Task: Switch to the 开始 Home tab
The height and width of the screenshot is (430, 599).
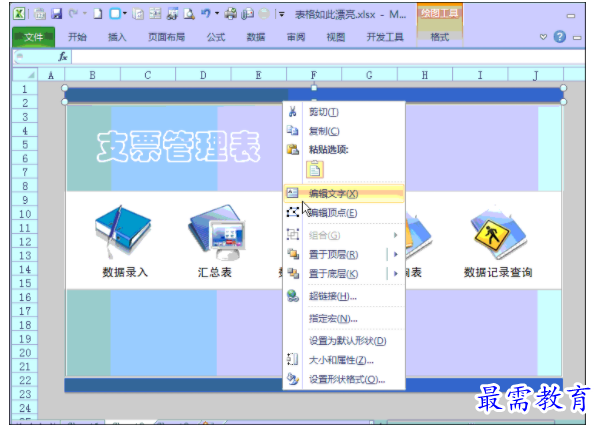Action: pos(77,37)
